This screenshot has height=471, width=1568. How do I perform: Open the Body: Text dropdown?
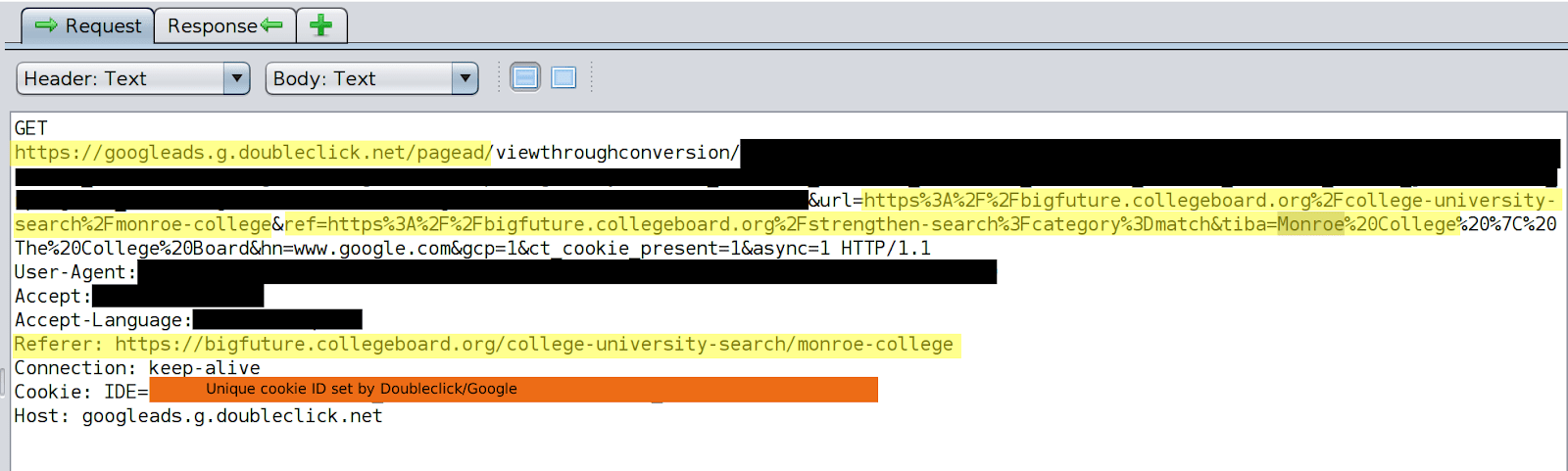[x=371, y=78]
